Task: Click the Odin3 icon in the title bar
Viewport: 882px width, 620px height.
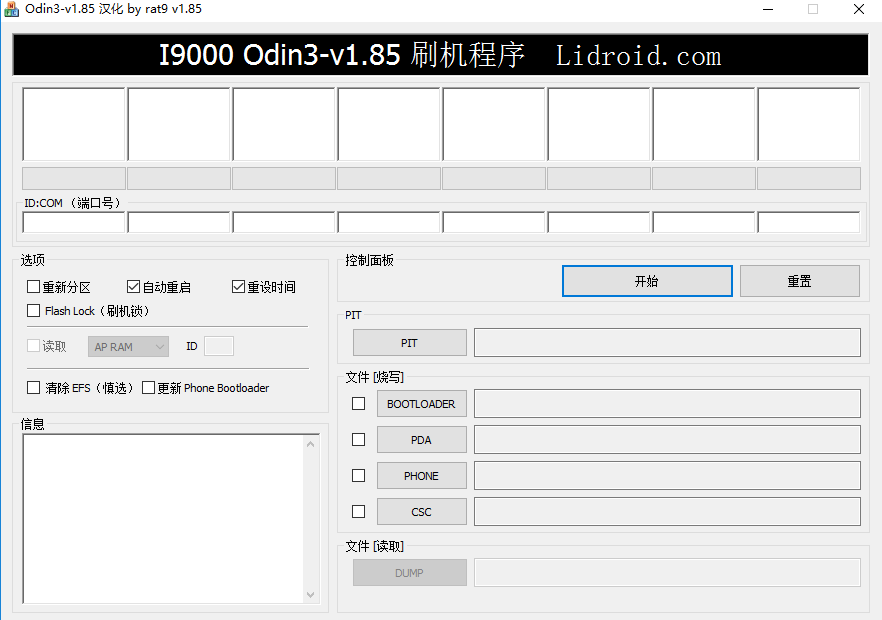Action: click(13, 9)
